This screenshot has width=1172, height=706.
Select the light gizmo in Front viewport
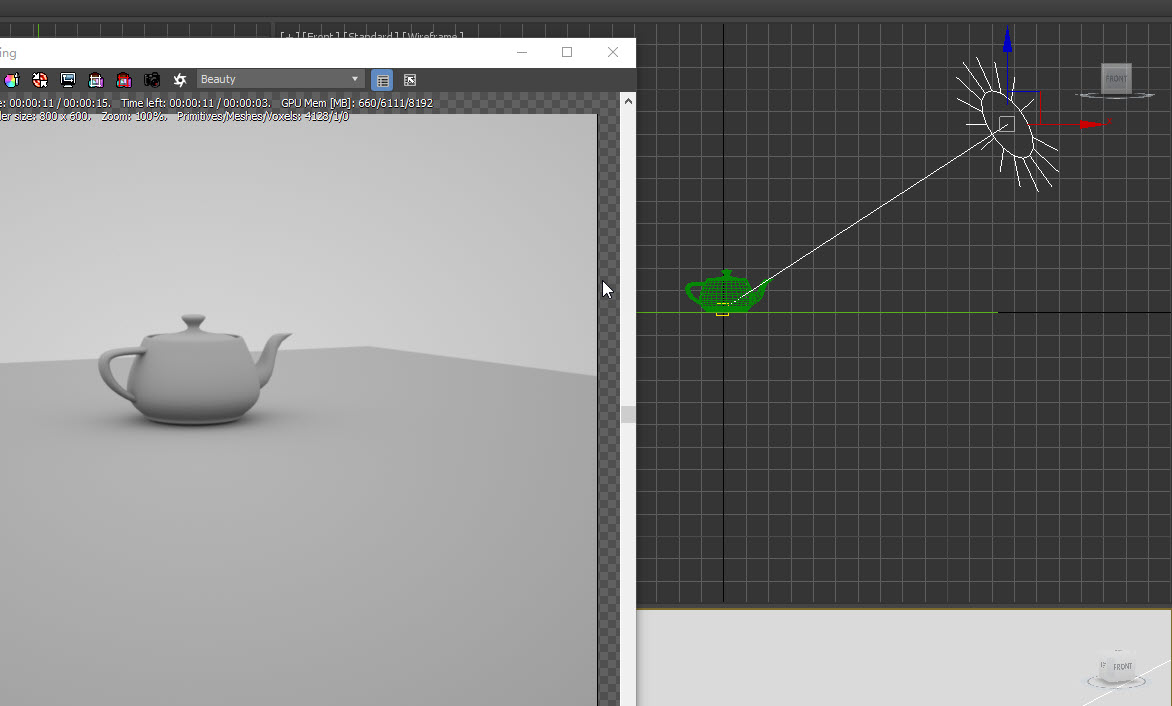pos(1008,124)
